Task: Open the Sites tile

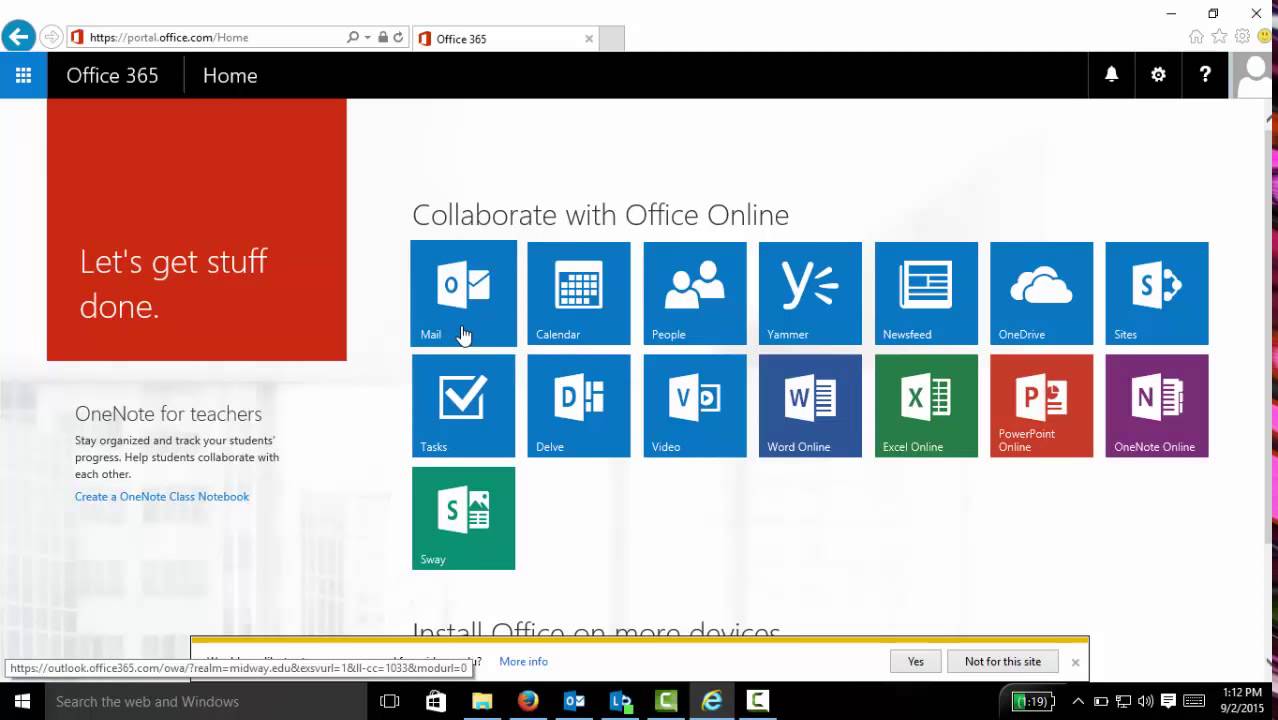Action: (x=1157, y=293)
